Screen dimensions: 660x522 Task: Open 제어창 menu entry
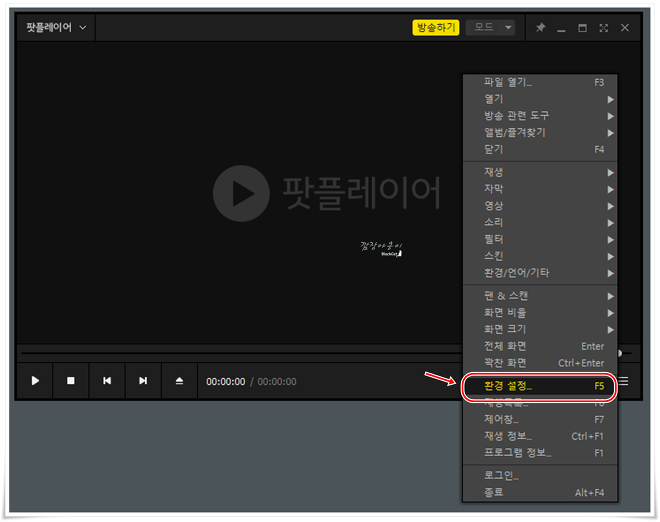[540, 420]
